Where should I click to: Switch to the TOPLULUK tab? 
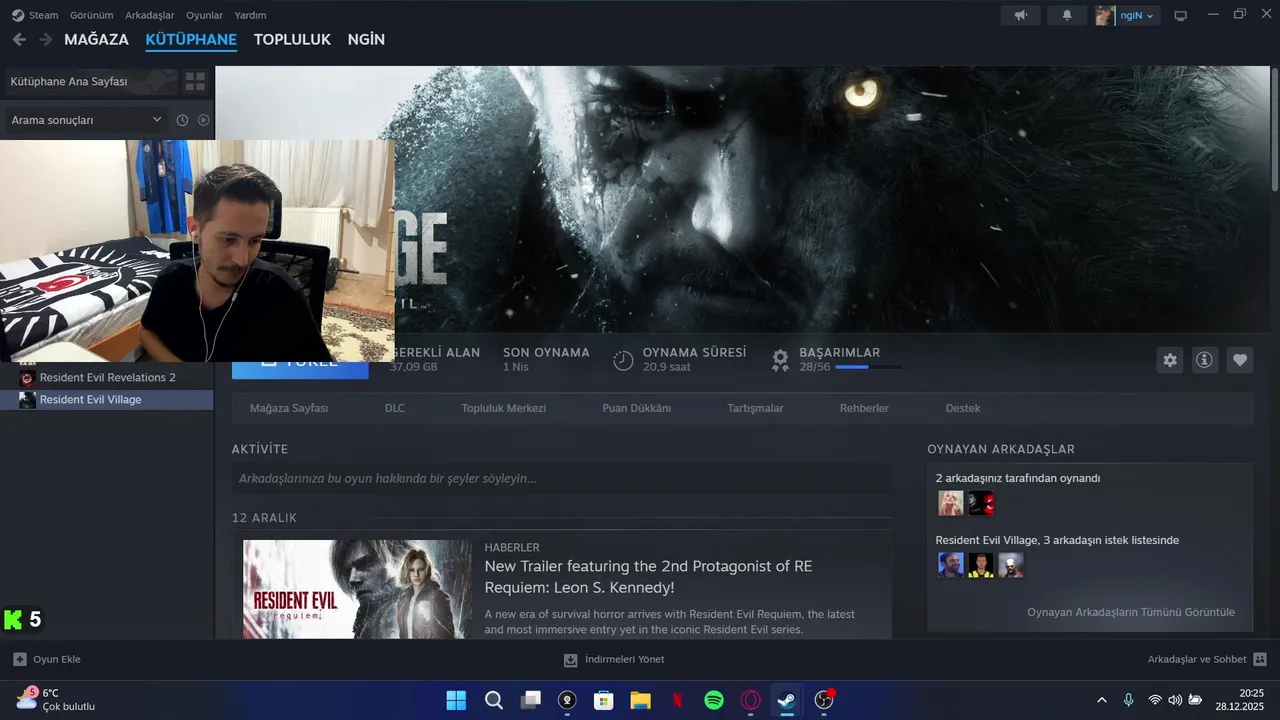(x=292, y=39)
